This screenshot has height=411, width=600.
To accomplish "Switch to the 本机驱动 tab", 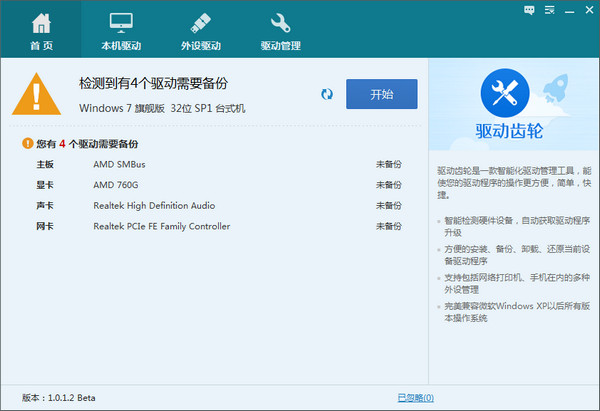I will pyautogui.click(x=121, y=22).
